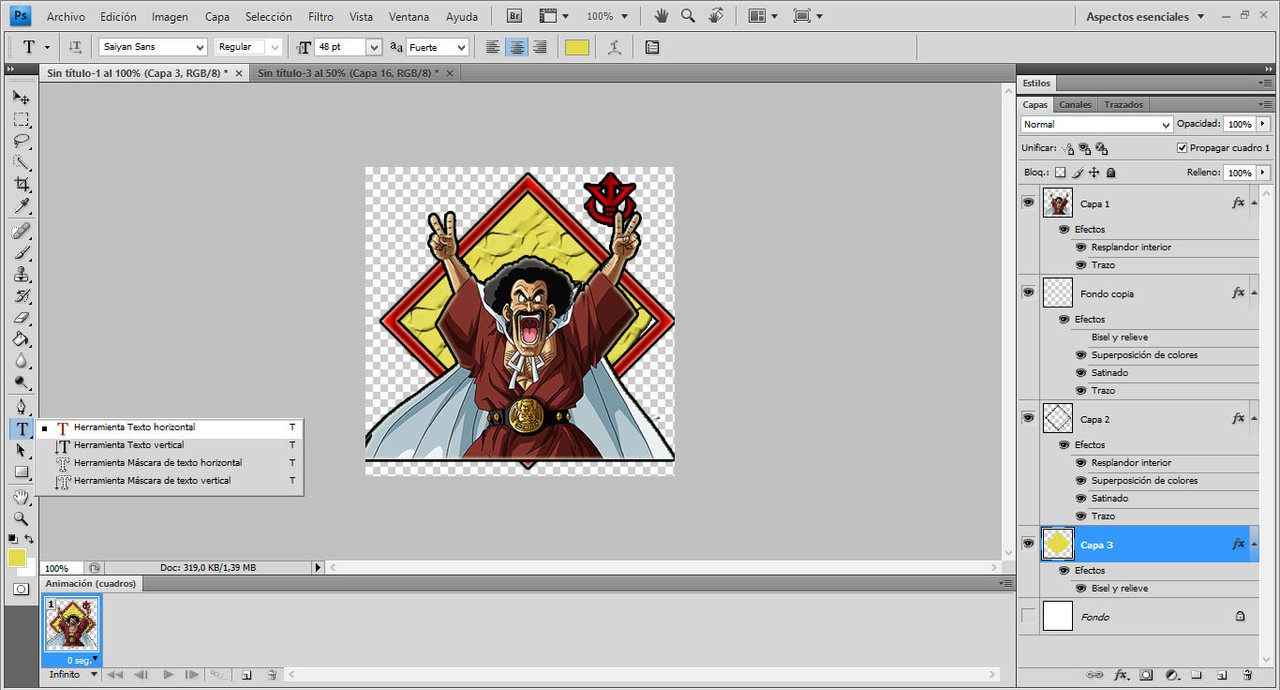Align text left
Screen dimensions: 1280x690
pos(492,47)
